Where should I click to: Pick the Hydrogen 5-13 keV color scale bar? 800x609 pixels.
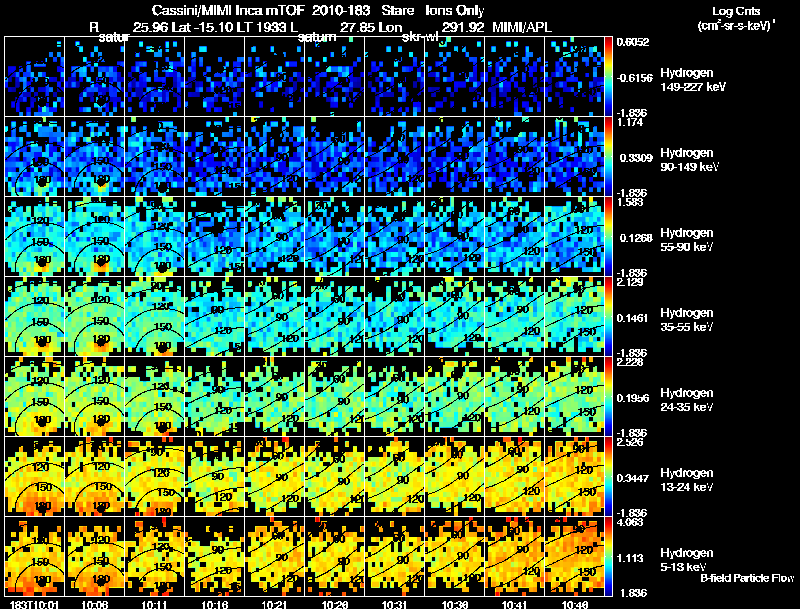[x=608, y=557]
